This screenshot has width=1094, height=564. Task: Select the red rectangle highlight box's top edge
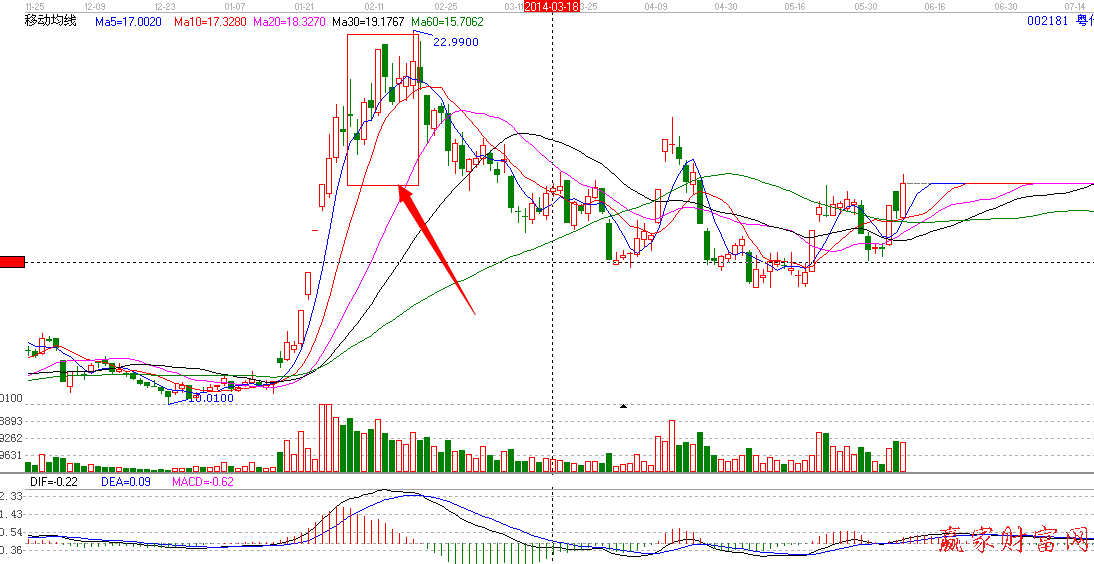[x=381, y=35]
